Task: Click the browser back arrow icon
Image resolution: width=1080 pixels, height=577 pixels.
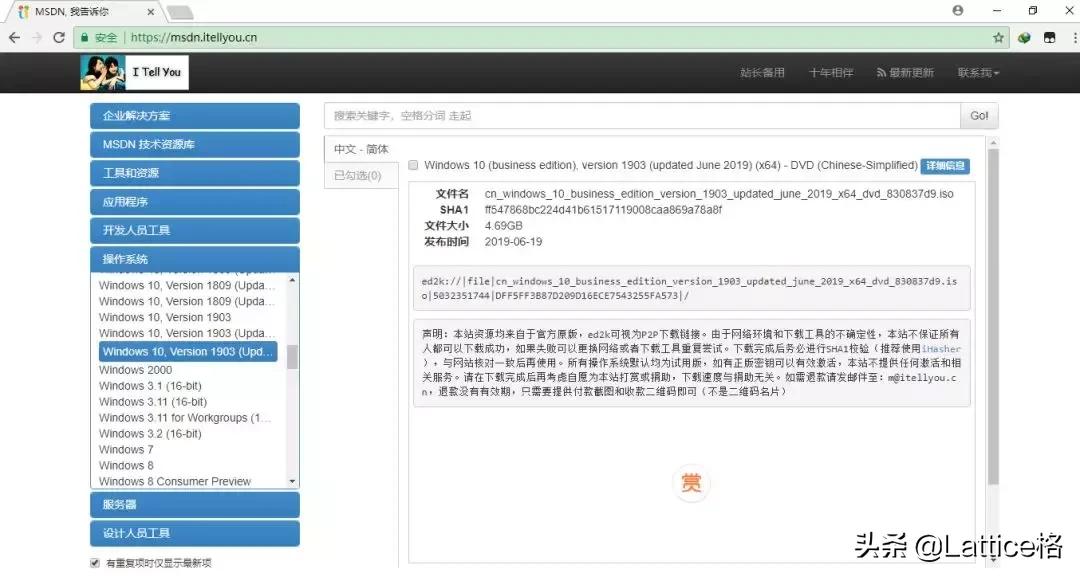Action: (x=15, y=37)
